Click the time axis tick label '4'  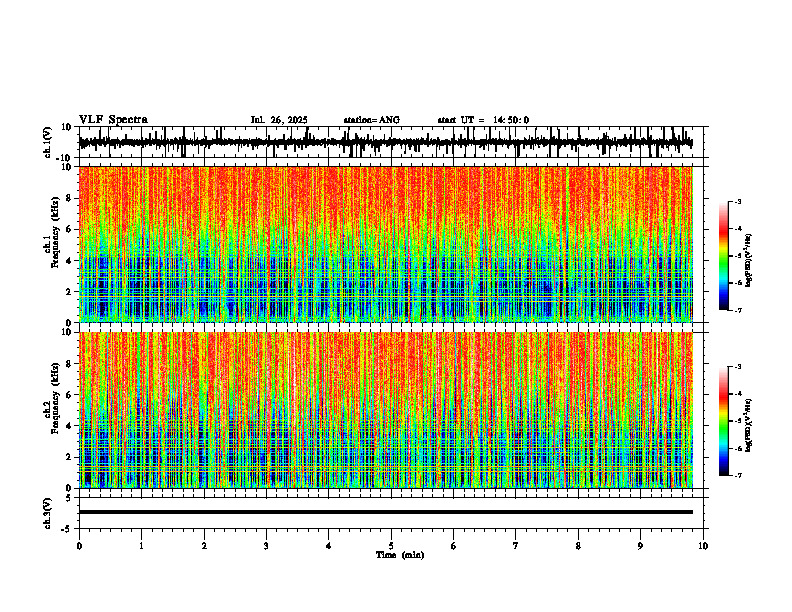pos(329,546)
